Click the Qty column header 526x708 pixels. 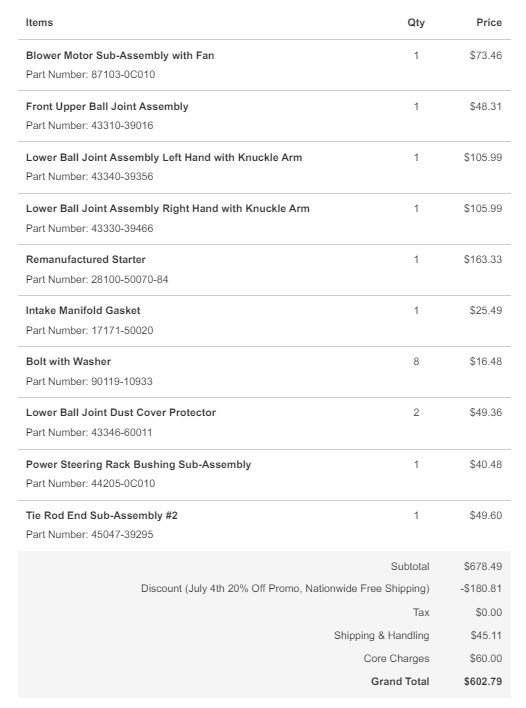click(416, 23)
